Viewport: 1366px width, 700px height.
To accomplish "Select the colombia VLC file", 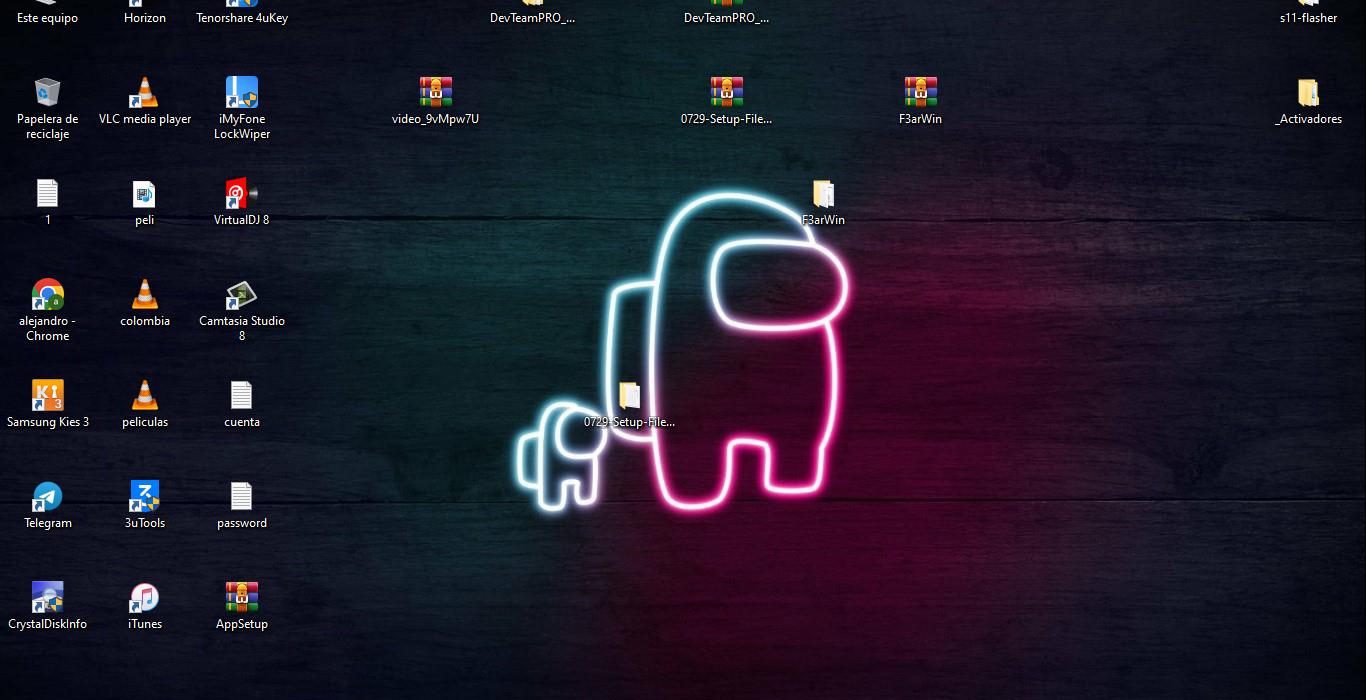I will (x=144, y=295).
